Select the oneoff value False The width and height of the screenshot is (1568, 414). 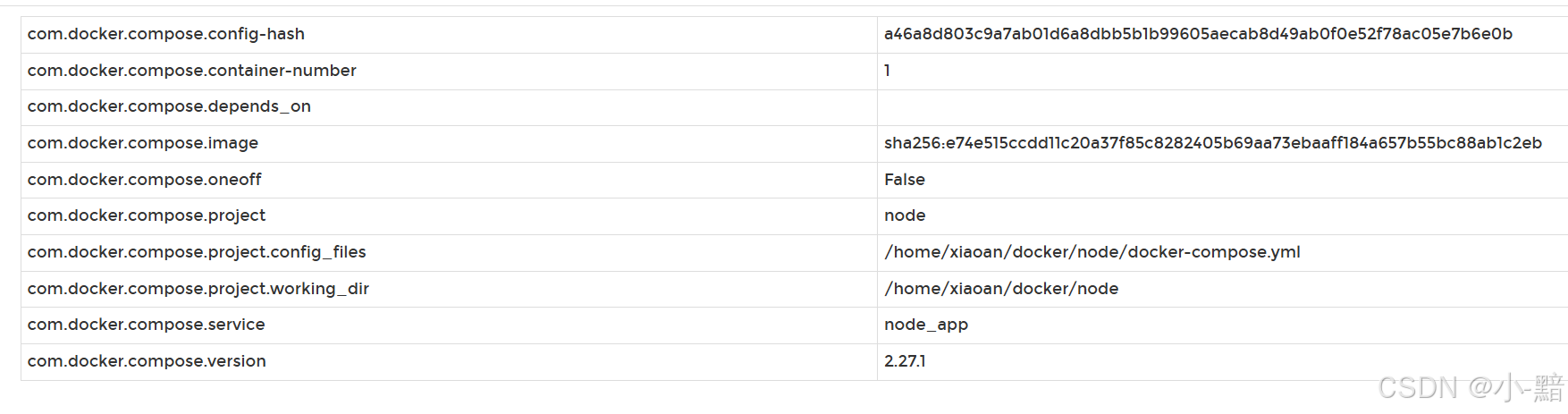[x=905, y=180]
